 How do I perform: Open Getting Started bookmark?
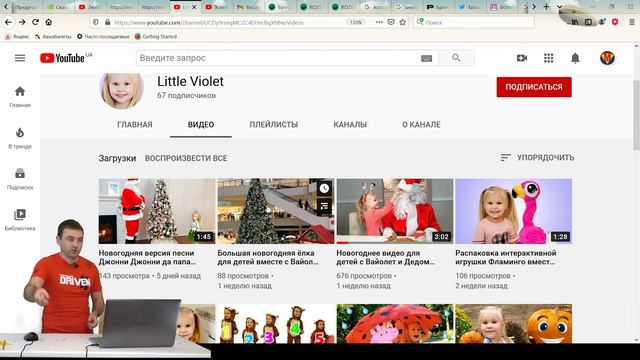156,36
